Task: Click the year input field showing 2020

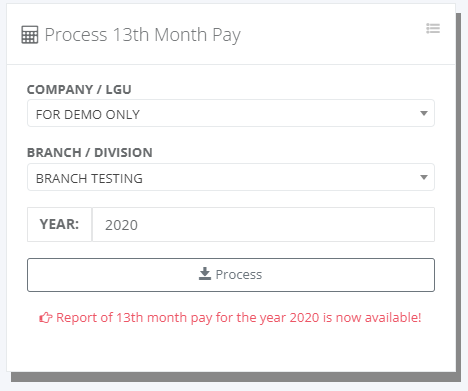Action: [x=263, y=225]
